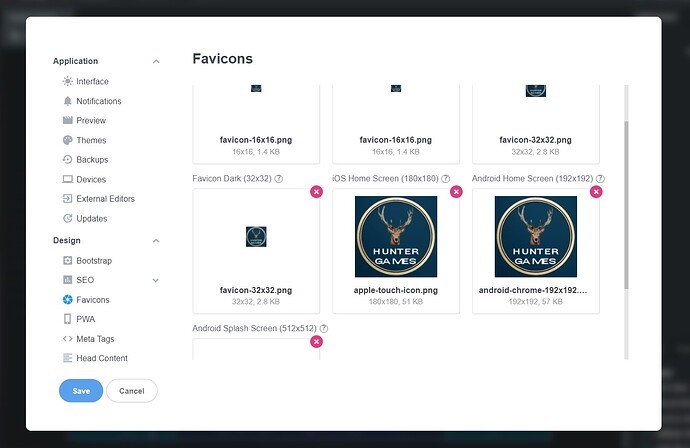Remove the Android Splash Screen image
The height and width of the screenshot is (448, 690).
316,342
